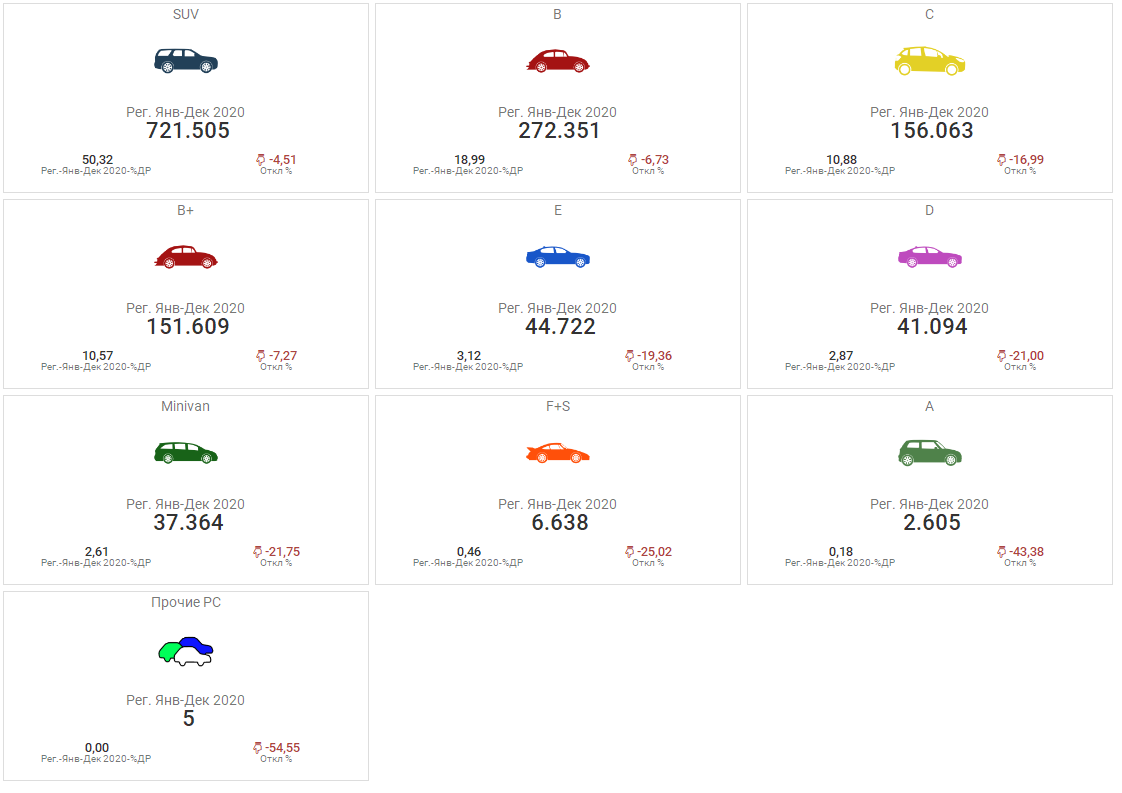Select the purple D segment car icon
The image size is (1122, 793).
[x=930, y=256]
